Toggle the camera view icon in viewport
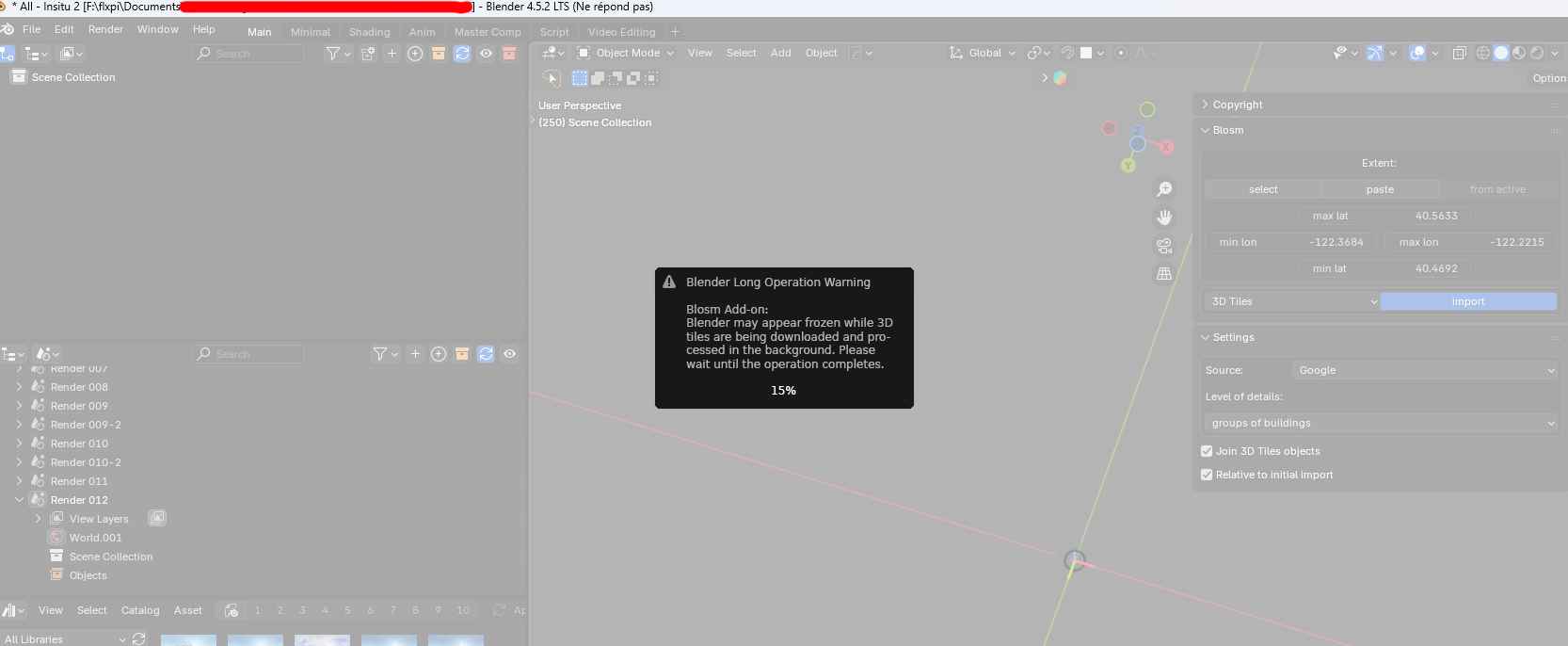 point(1164,246)
